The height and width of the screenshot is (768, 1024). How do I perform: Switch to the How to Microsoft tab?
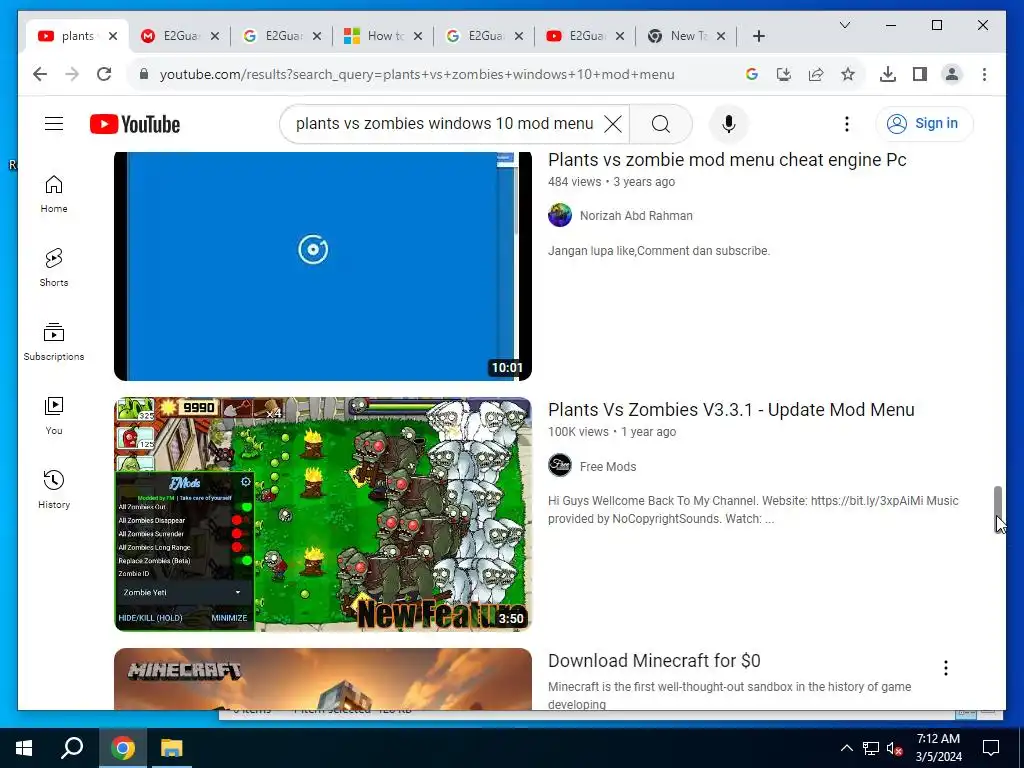383,36
